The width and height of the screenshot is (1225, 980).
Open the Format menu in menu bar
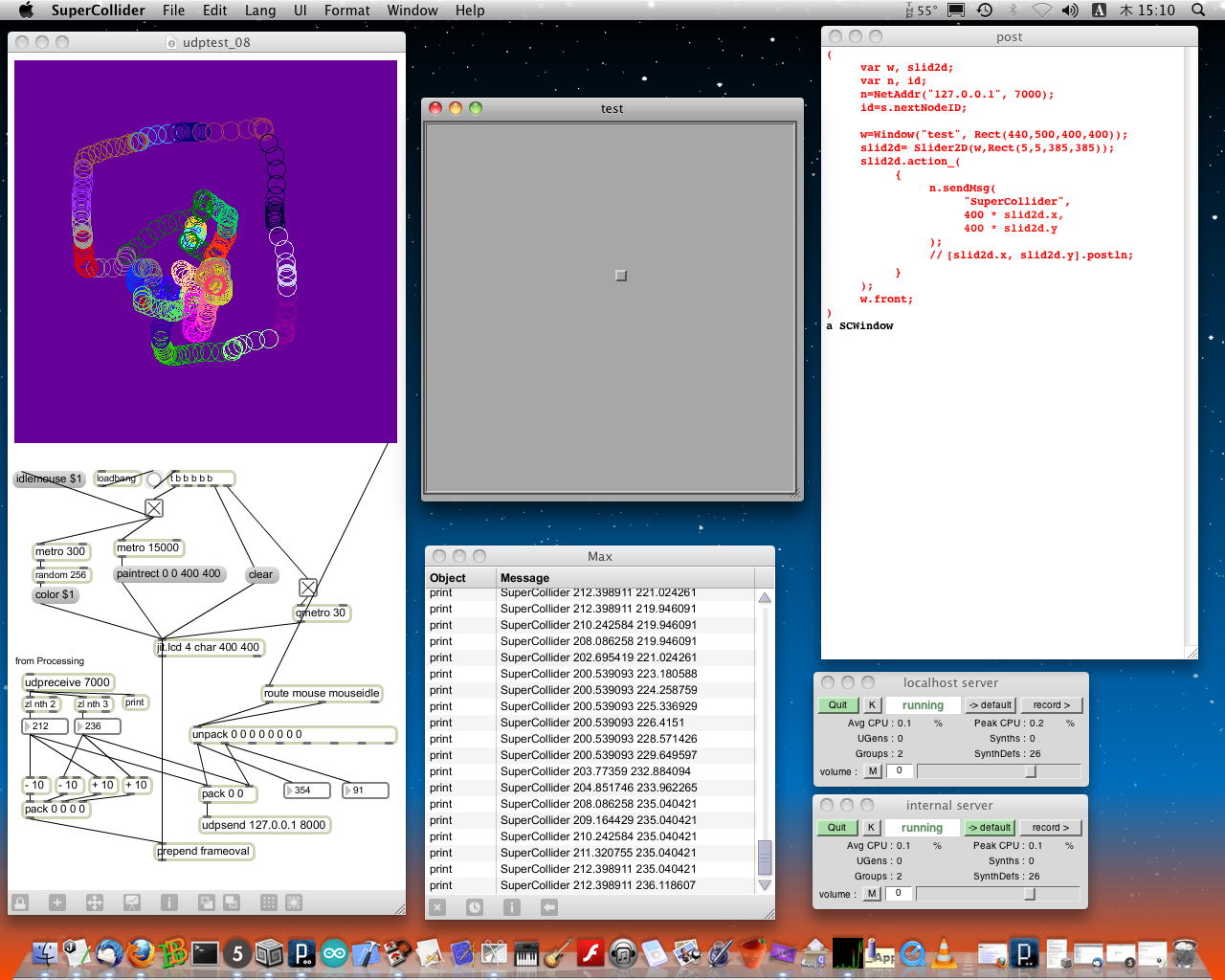click(346, 11)
